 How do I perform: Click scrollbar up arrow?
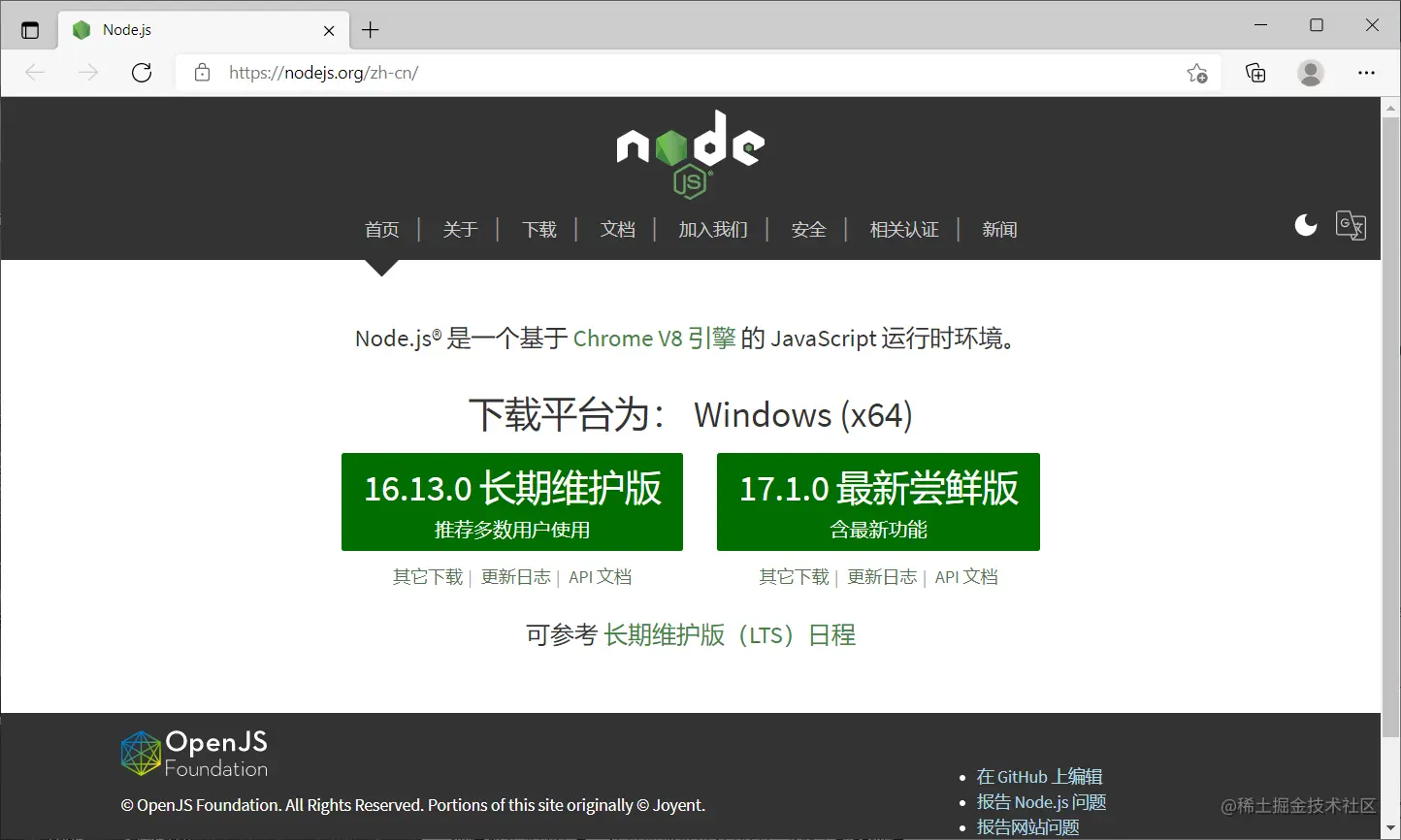1390,107
